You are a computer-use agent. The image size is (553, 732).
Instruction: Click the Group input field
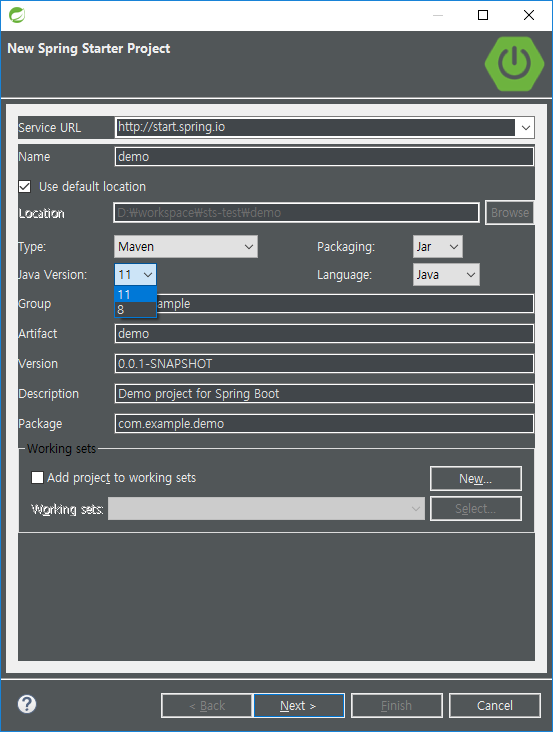point(324,303)
